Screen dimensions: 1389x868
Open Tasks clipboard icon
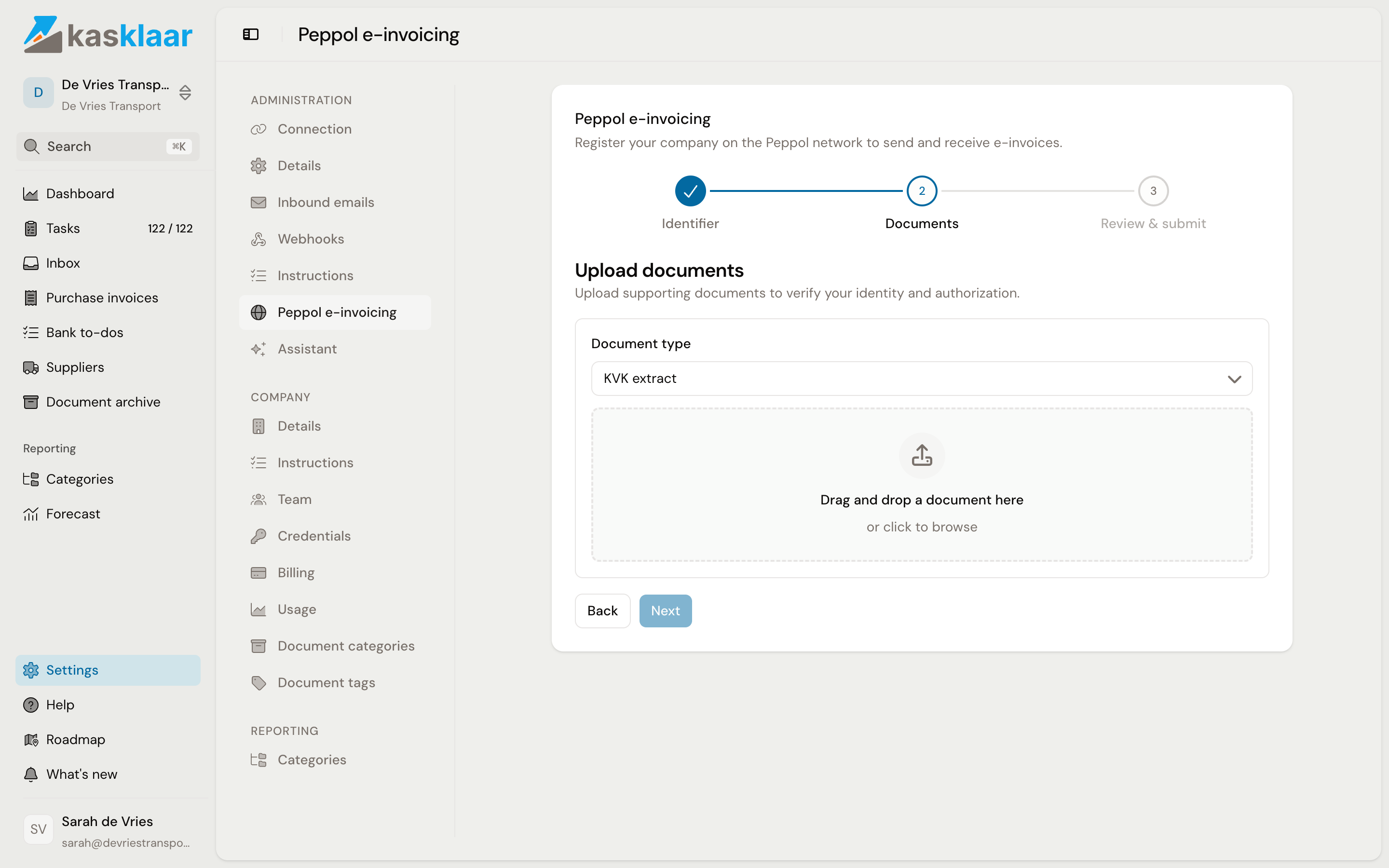(x=31, y=229)
